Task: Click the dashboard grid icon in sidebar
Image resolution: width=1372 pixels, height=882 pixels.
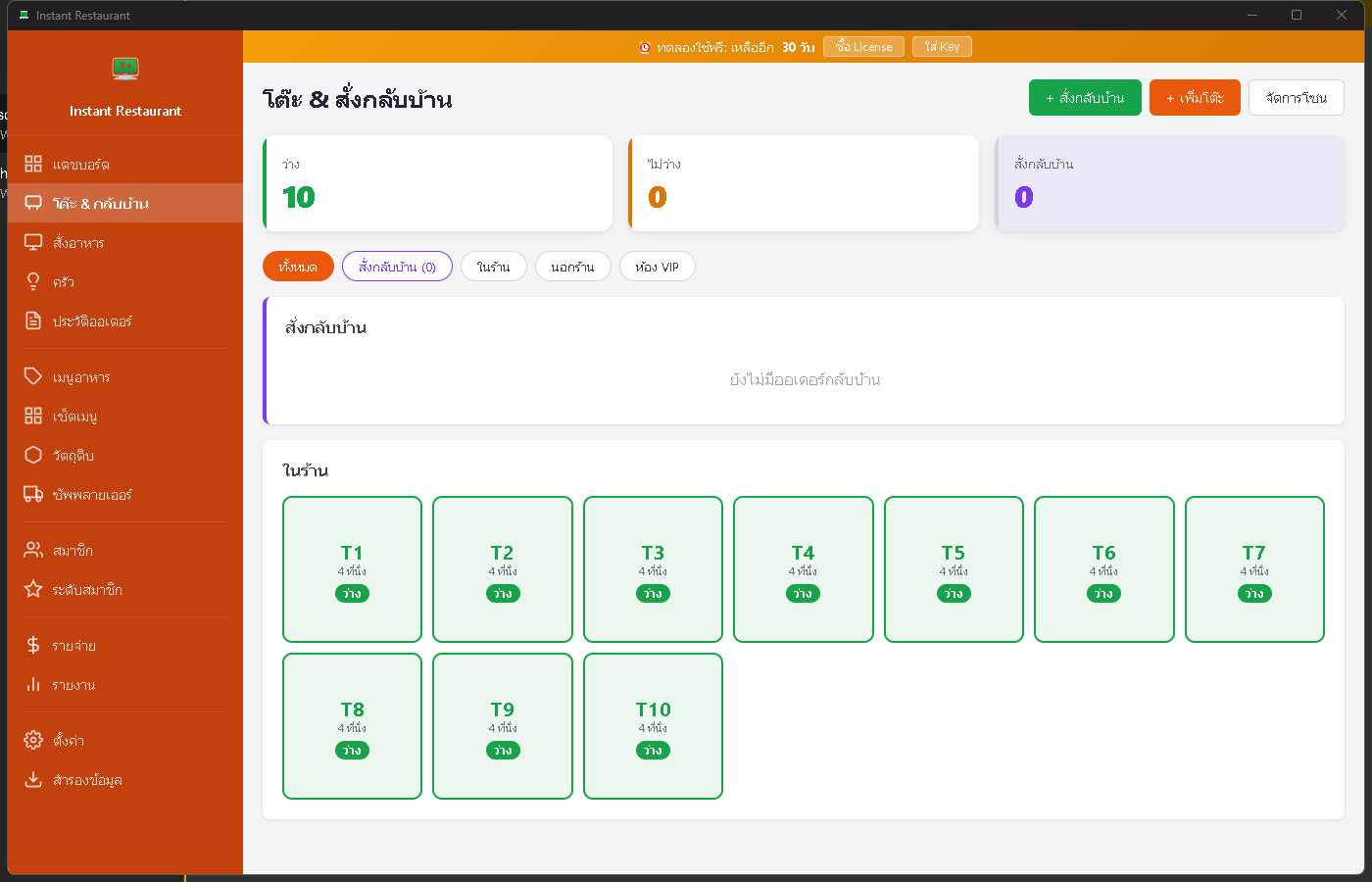Action: pos(33,164)
